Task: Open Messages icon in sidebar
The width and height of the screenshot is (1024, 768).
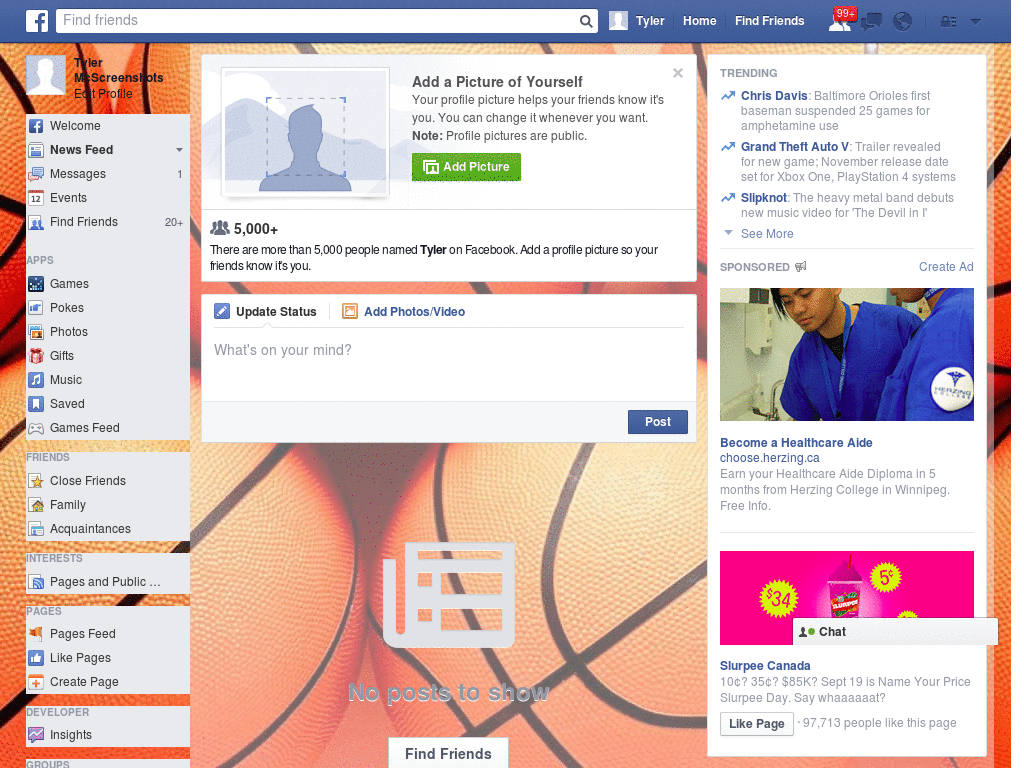Action: point(36,174)
